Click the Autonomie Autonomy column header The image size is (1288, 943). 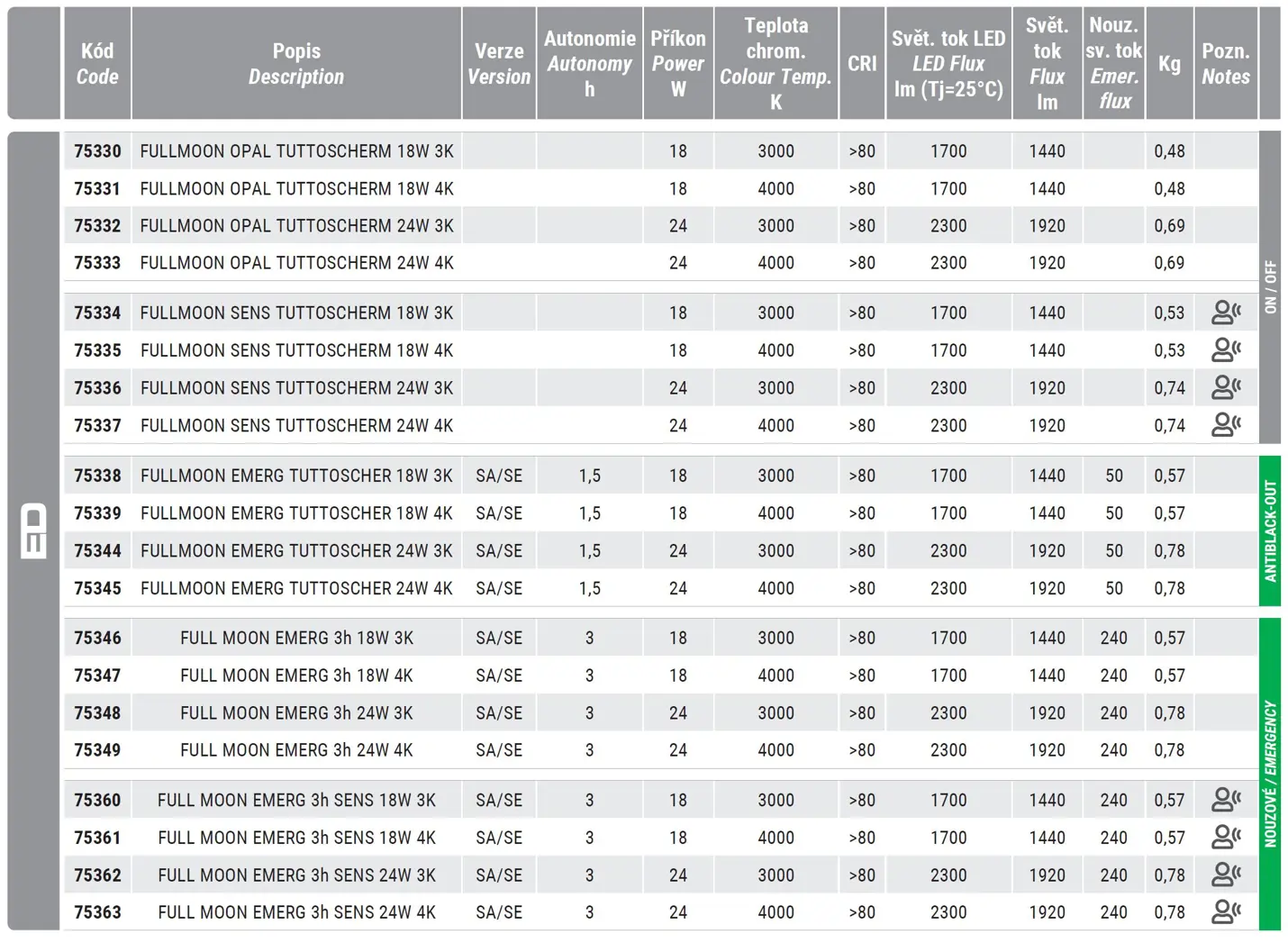[590, 64]
